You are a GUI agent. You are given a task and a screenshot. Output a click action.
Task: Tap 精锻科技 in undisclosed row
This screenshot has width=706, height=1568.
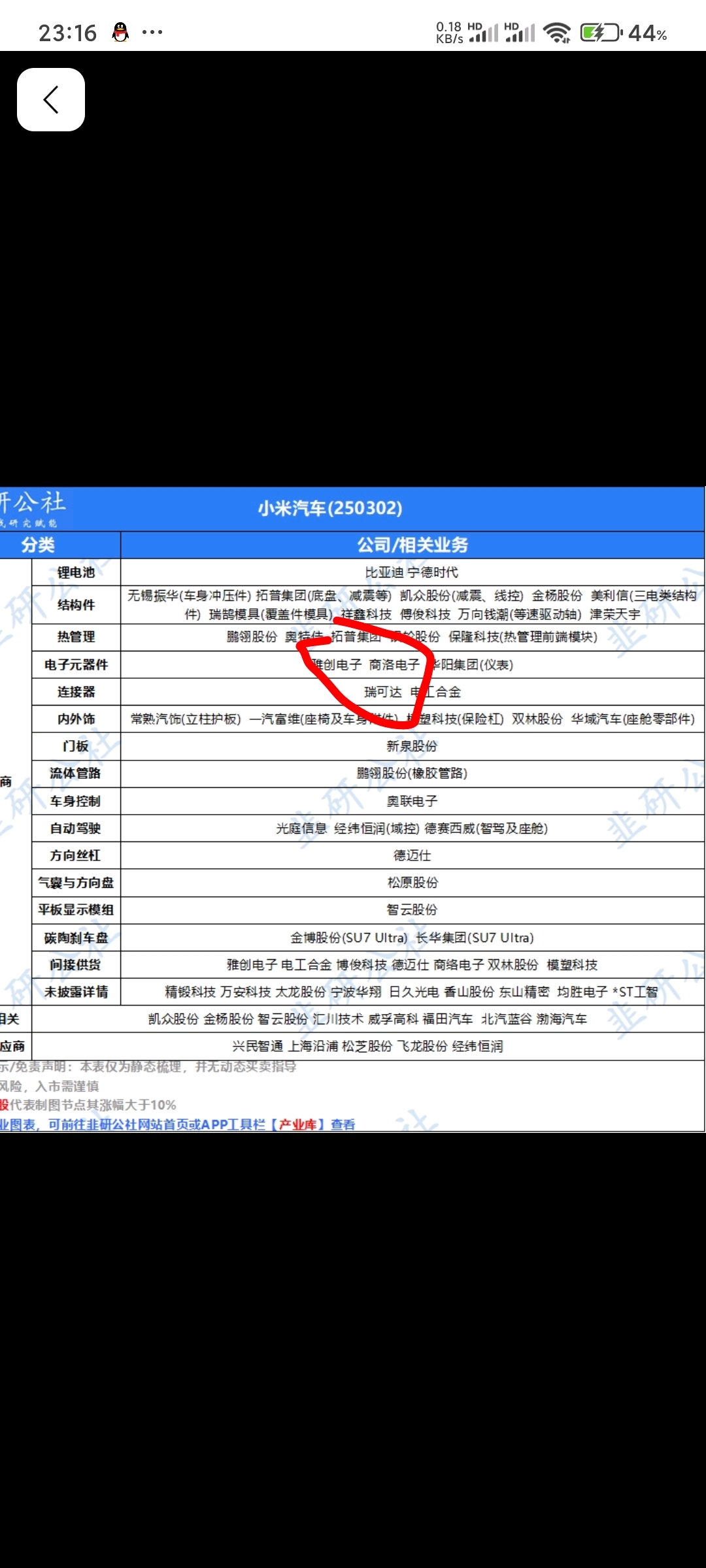pos(190,992)
